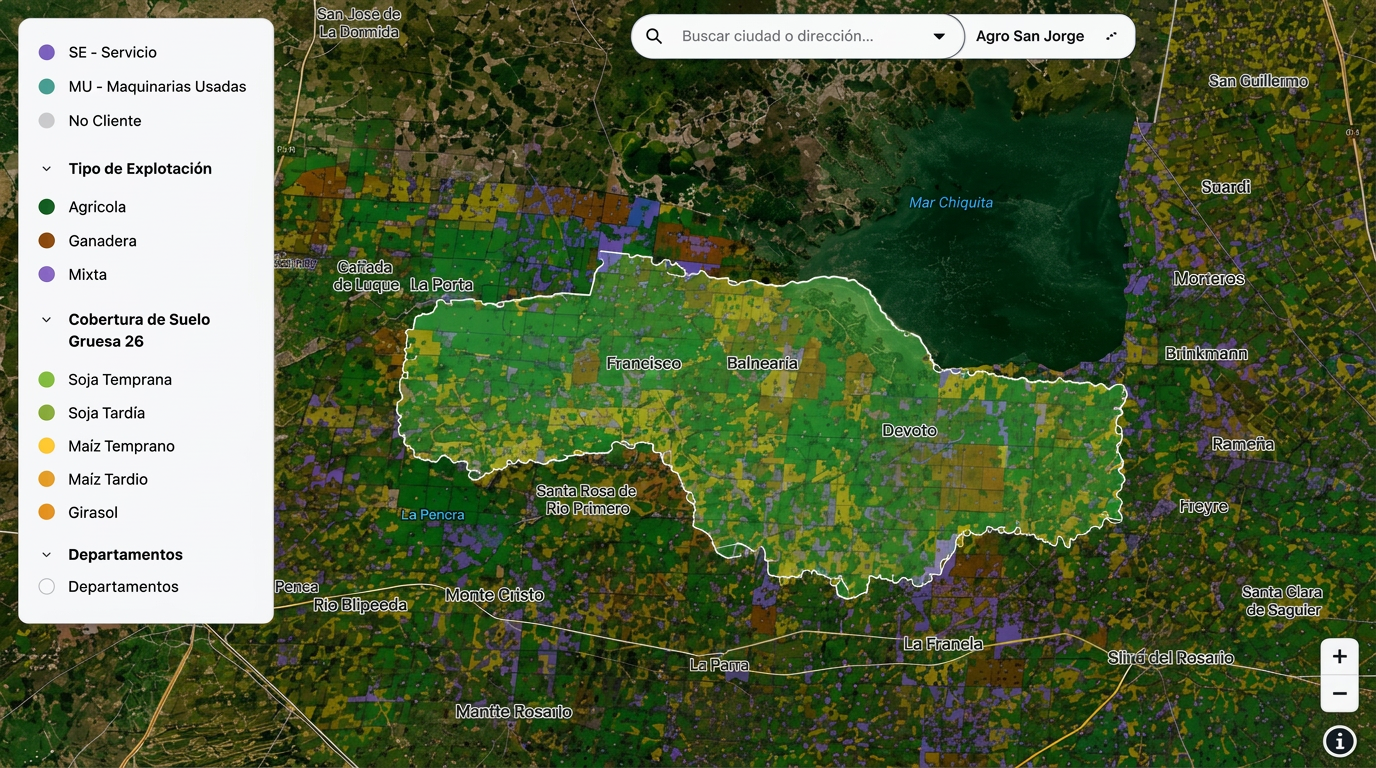This screenshot has width=1376, height=768.
Task: Click the Rameña map label
Action: [x=1243, y=444]
